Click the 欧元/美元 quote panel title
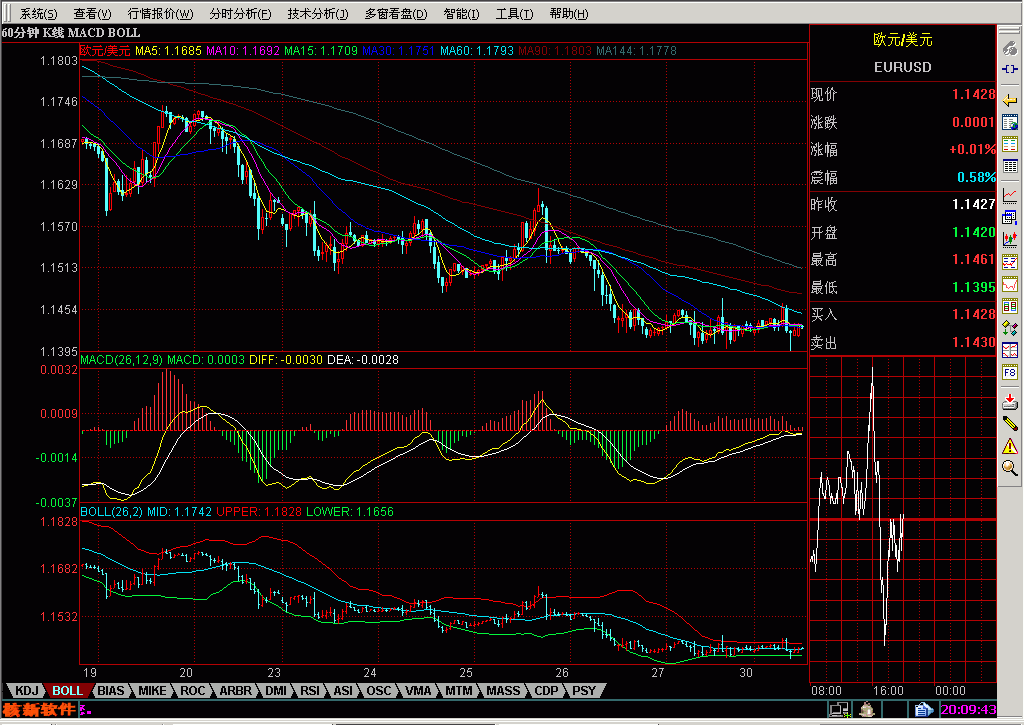The height and width of the screenshot is (725, 1024). [x=903, y=40]
